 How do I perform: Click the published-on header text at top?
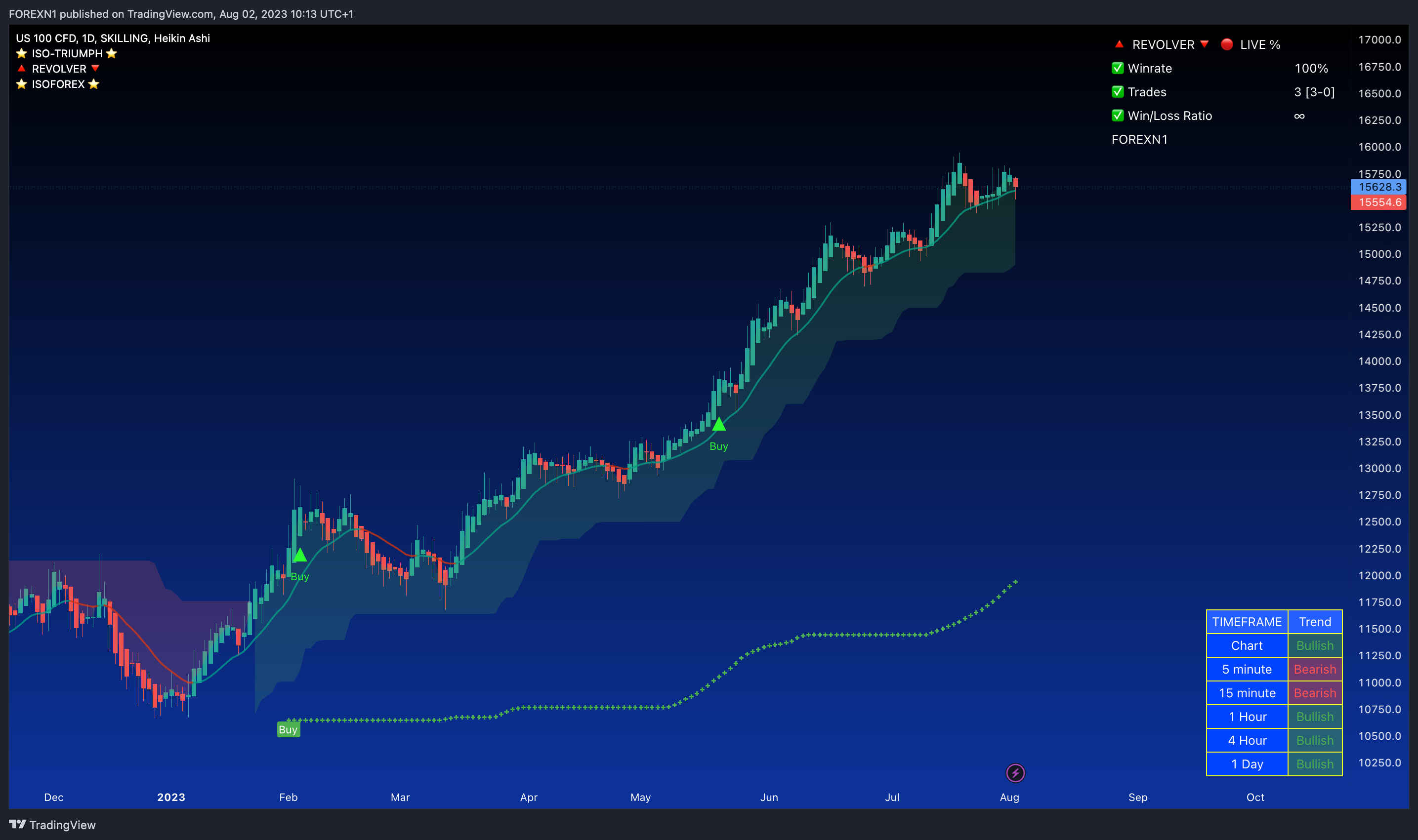[181, 14]
